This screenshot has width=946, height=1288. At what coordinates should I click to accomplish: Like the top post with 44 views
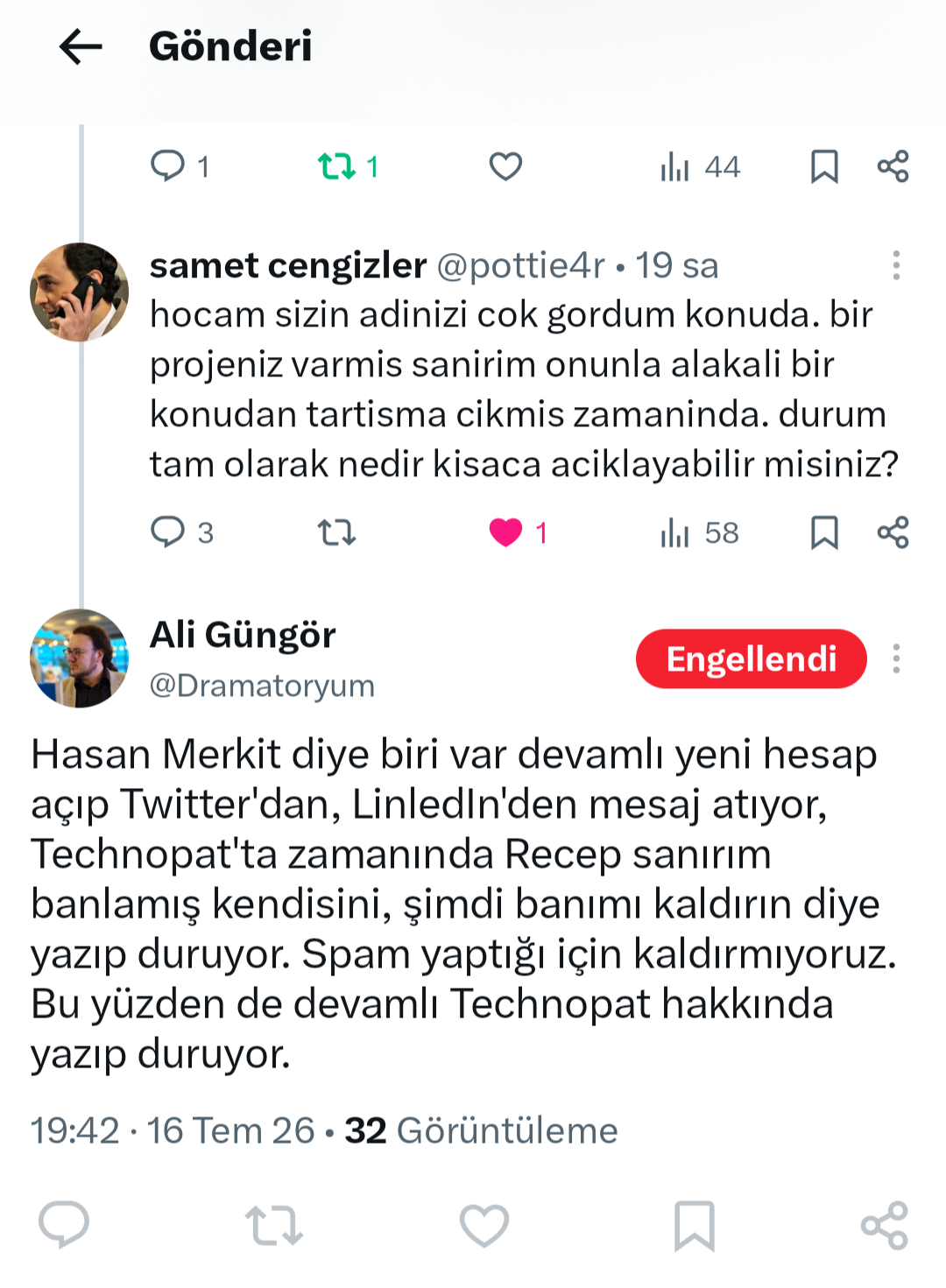[x=505, y=166]
